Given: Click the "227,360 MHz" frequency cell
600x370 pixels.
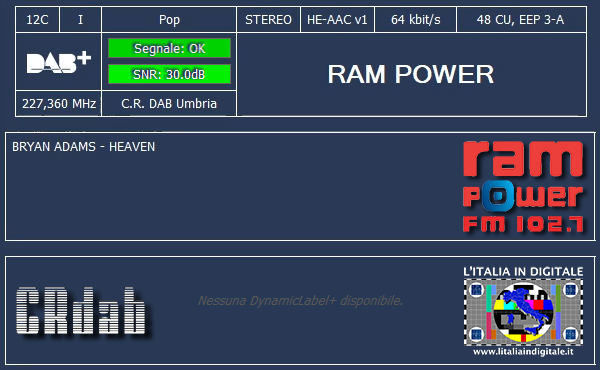Looking at the screenshot, I should (x=59, y=103).
